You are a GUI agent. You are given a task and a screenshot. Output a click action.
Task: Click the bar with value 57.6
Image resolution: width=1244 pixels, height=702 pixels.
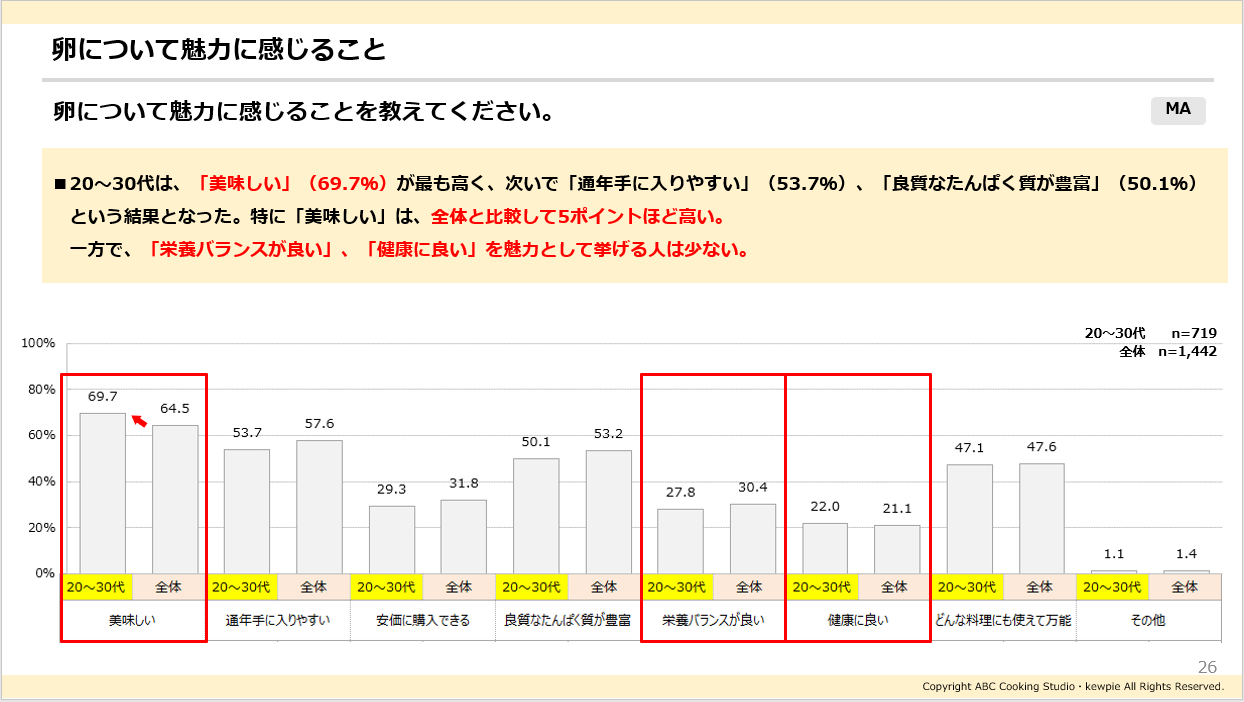319,507
